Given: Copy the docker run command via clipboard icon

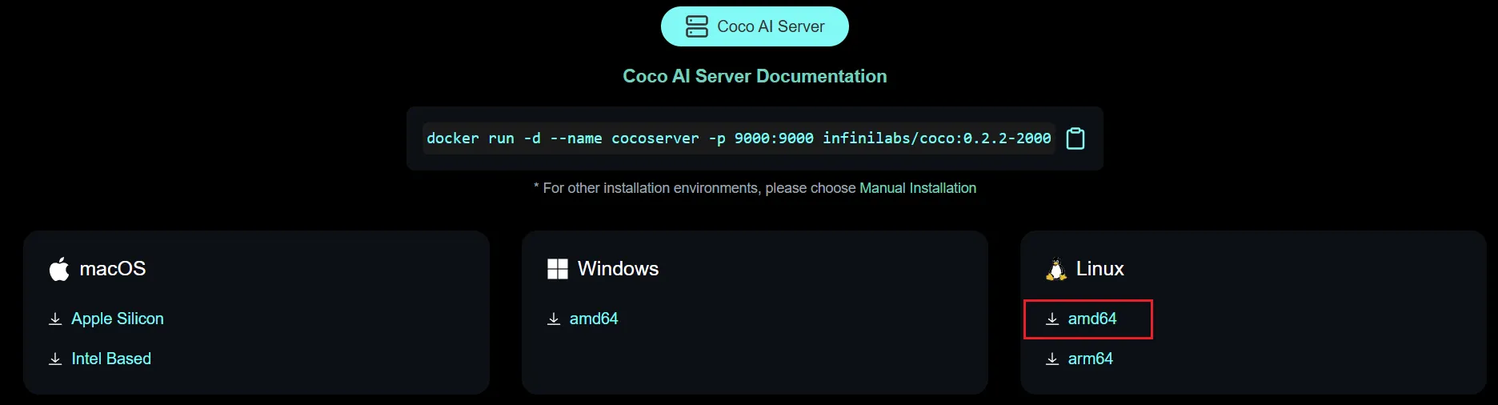Looking at the screenshot, I should tap(1075, 138).
